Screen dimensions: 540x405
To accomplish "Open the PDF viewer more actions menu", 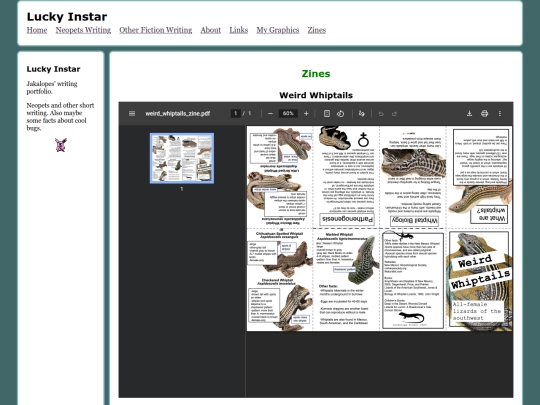I will tap(500, 114).
